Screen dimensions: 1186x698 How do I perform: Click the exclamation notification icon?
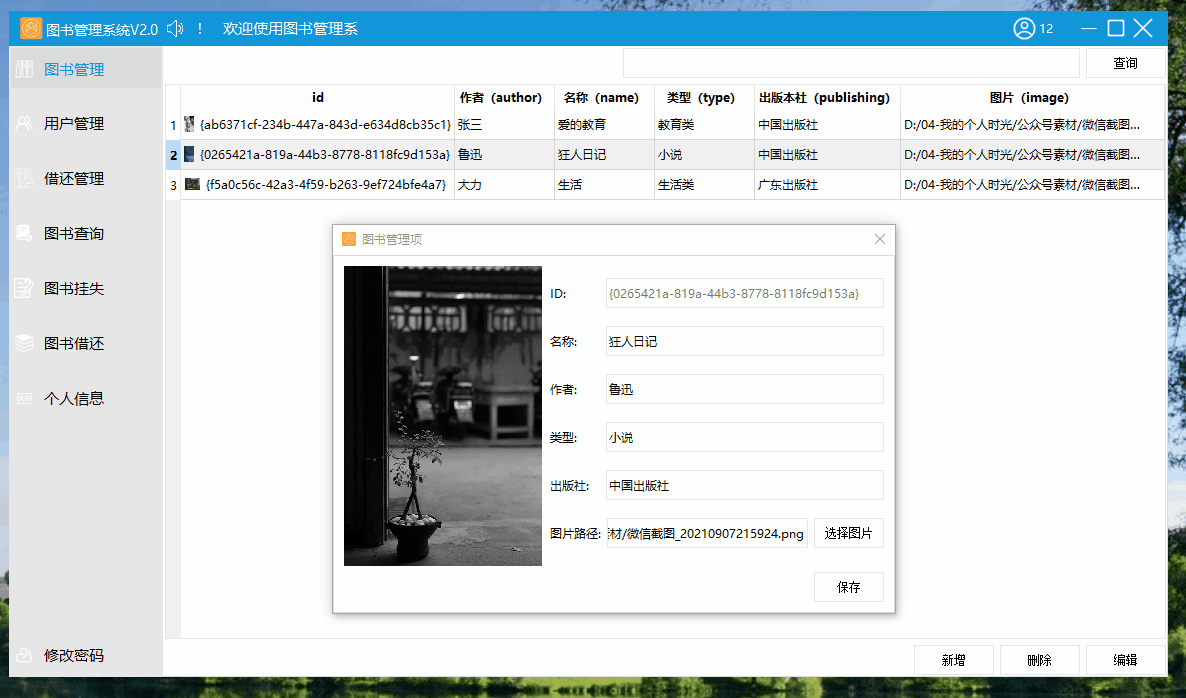coord(199,28)
